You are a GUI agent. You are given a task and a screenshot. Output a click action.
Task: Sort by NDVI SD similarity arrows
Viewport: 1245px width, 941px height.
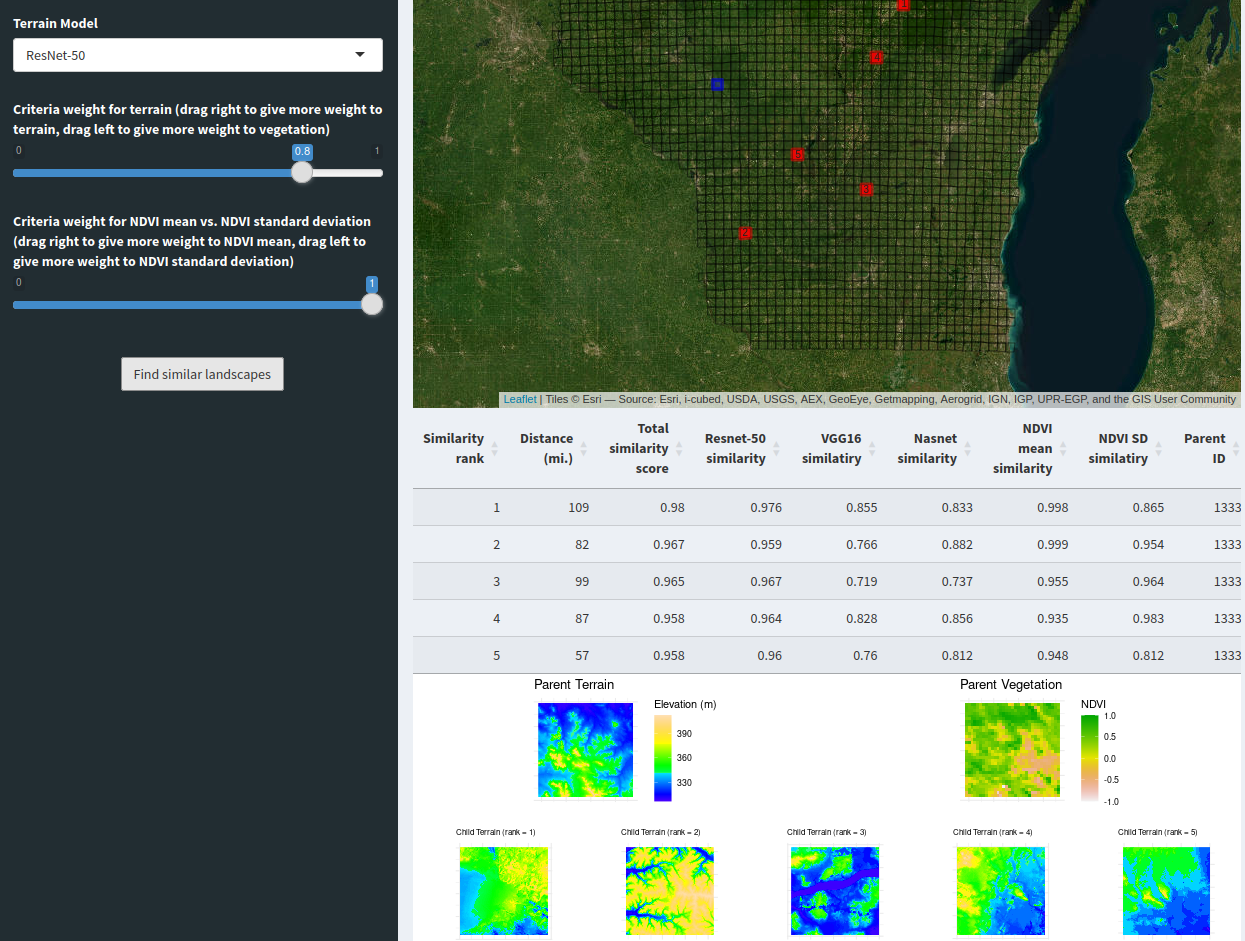[x=1159, y=449]
